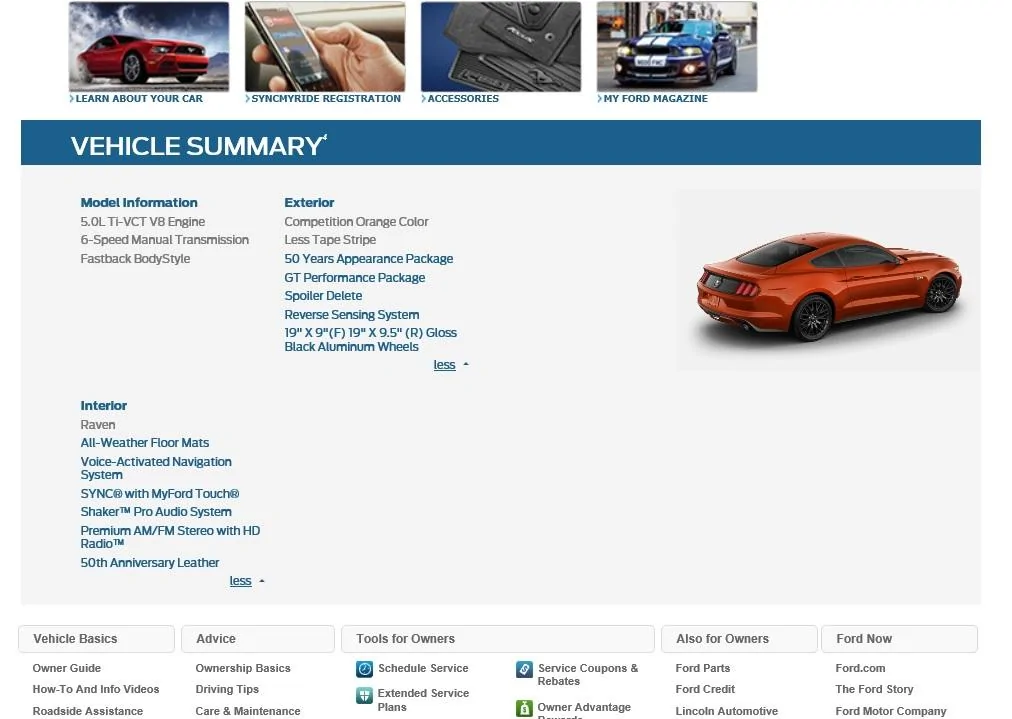This screenshot has width=1012, height=719.
Task: Click Extended Service Plans text link
Action: coord(423,700)
